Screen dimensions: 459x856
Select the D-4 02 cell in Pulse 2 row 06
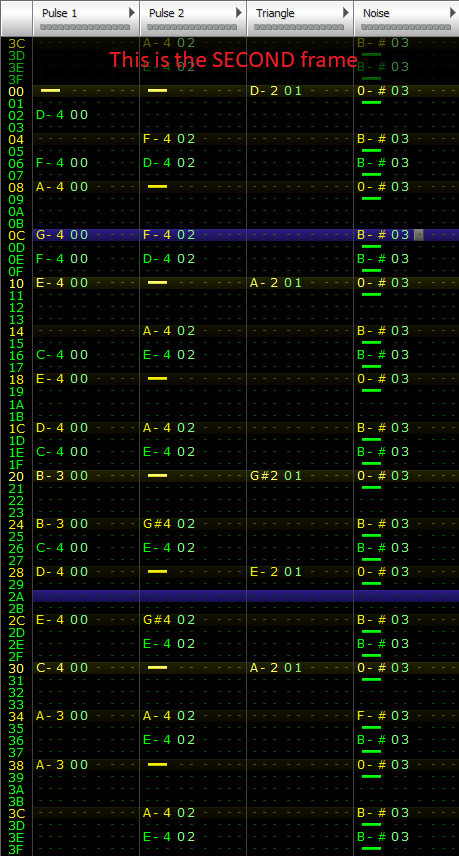click(x=169, y=163)
